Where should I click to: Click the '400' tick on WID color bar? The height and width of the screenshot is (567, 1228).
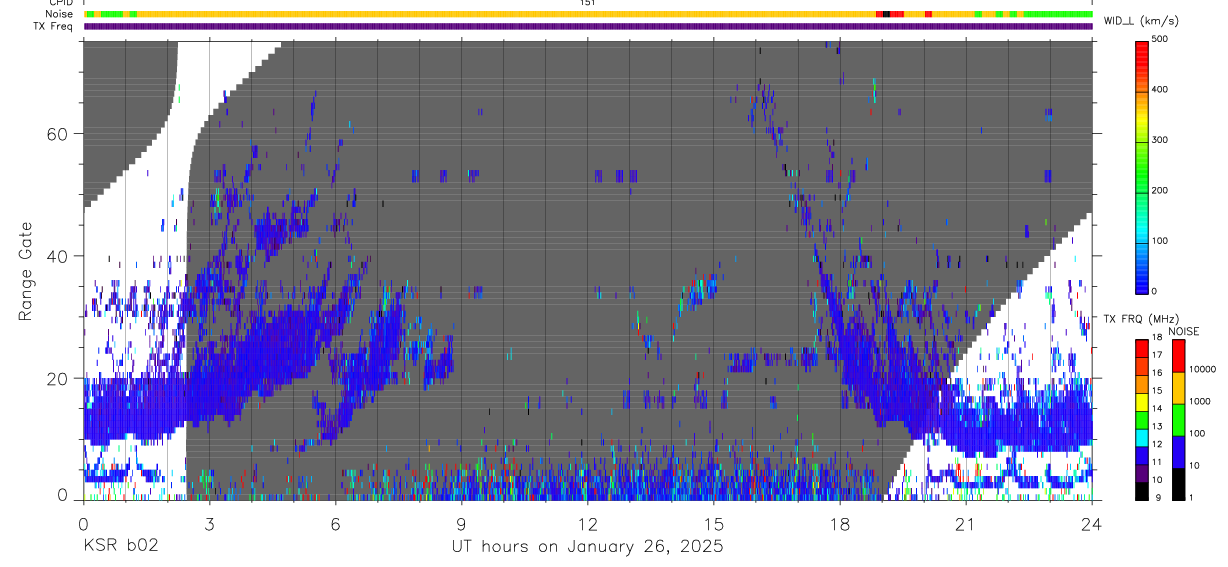[x=1161, y=89]
